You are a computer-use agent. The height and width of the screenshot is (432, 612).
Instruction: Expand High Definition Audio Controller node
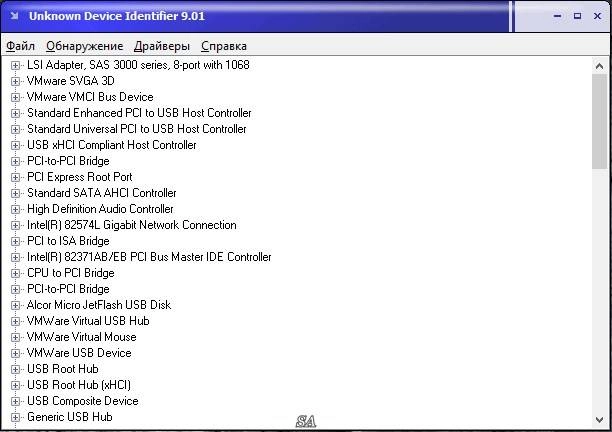15,209
